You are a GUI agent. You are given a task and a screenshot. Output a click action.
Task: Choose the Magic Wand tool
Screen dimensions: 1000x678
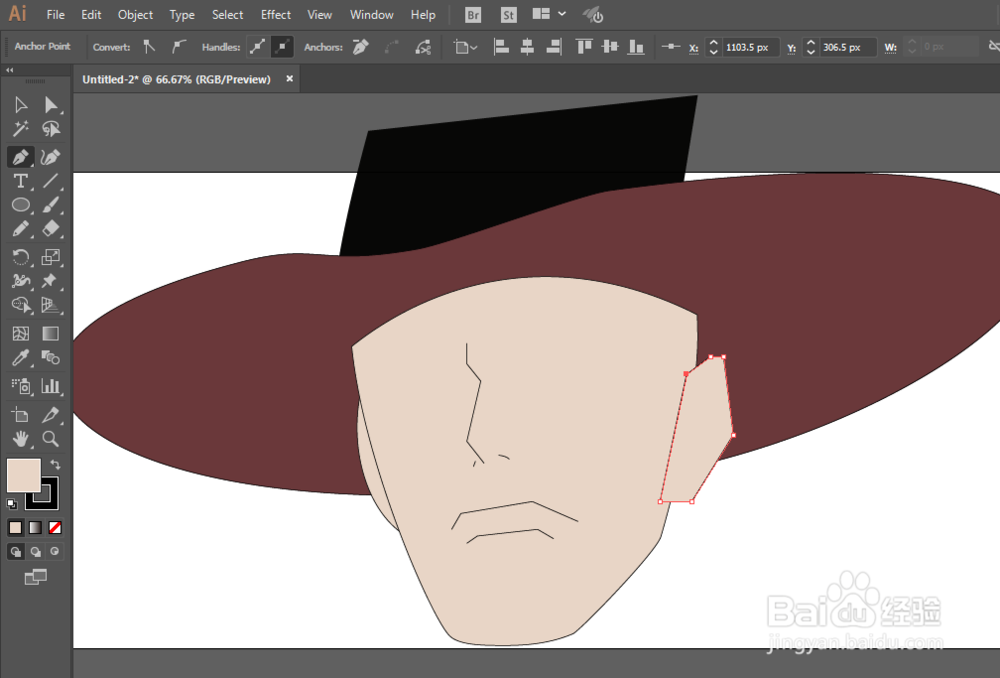[20, 129]
